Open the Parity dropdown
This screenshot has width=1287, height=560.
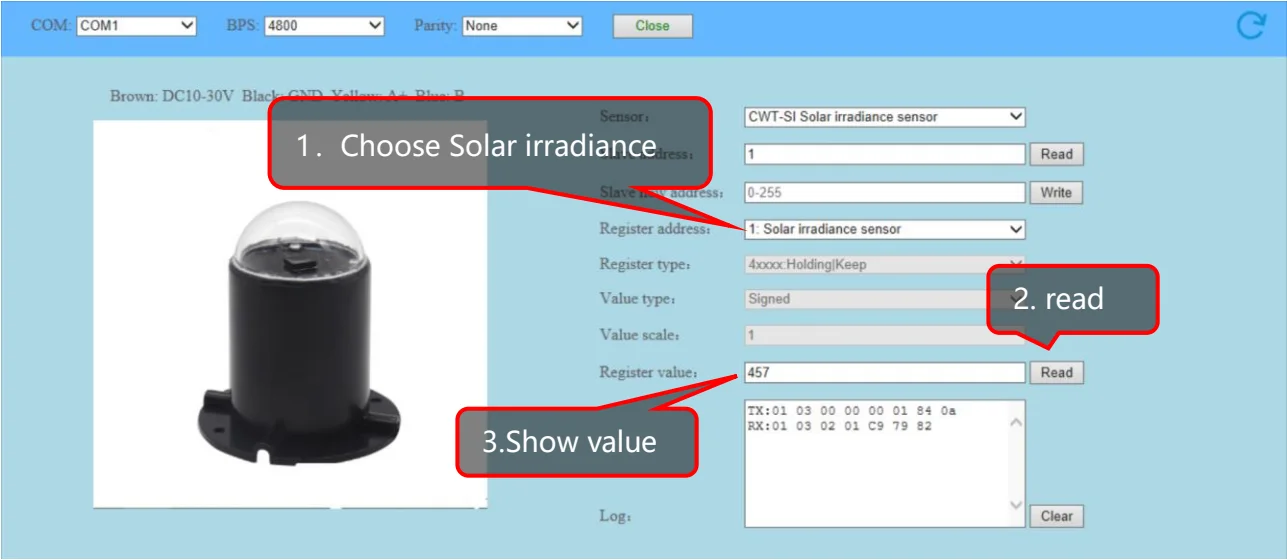click(522, 26)
